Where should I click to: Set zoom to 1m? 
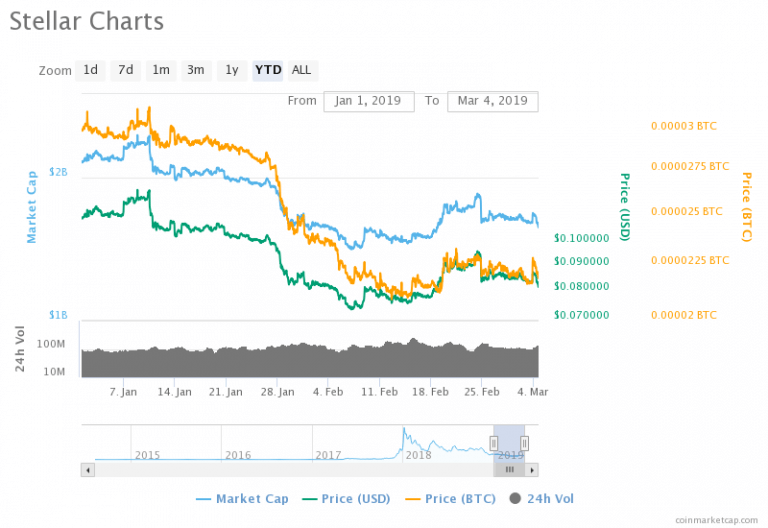point(161,71)
